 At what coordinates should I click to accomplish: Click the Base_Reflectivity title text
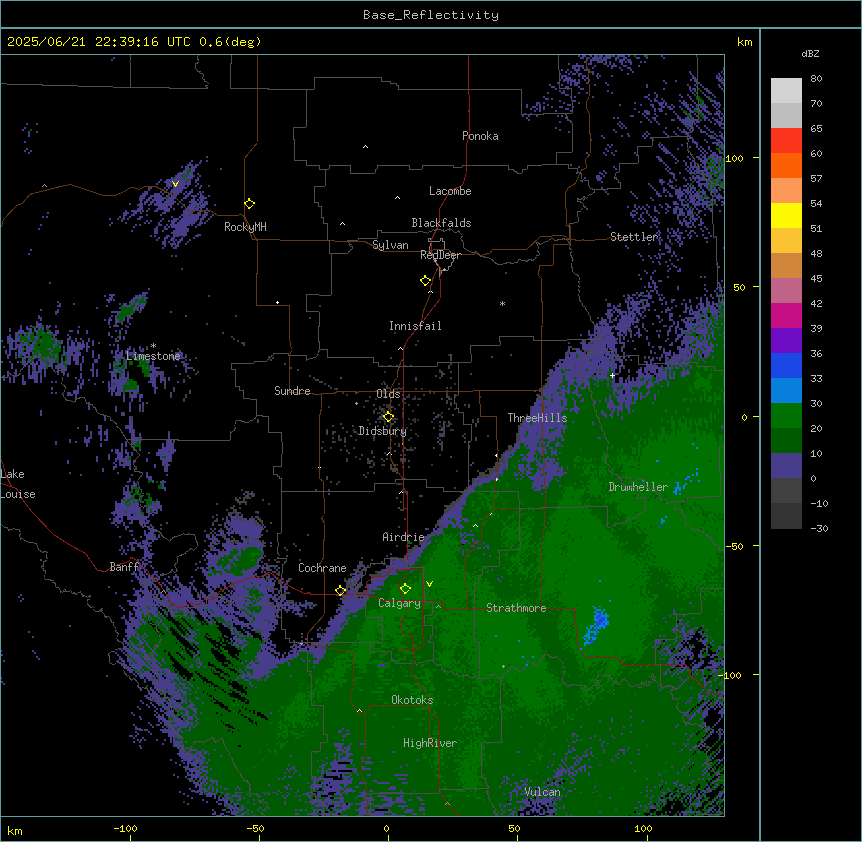(x=431, y=15)
